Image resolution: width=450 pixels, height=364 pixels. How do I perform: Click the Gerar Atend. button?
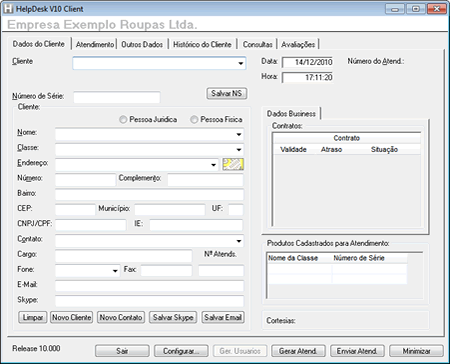point(298,351)
